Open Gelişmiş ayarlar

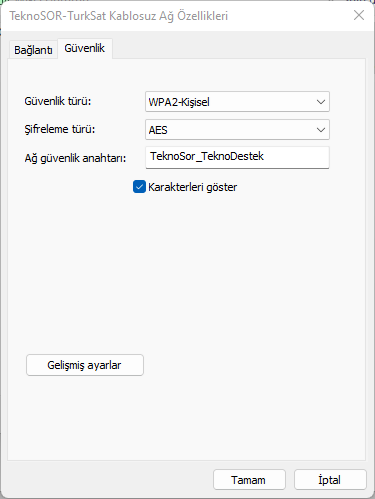(85, 365)
